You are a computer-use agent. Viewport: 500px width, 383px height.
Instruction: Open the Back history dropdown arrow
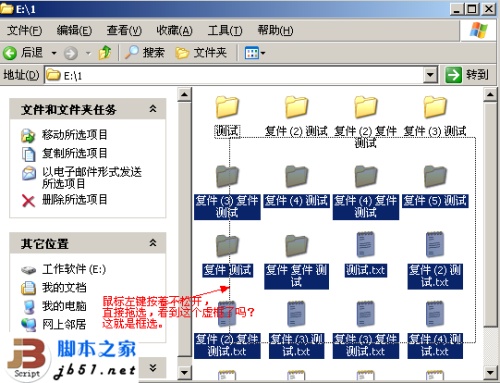[x=54, y=53]
